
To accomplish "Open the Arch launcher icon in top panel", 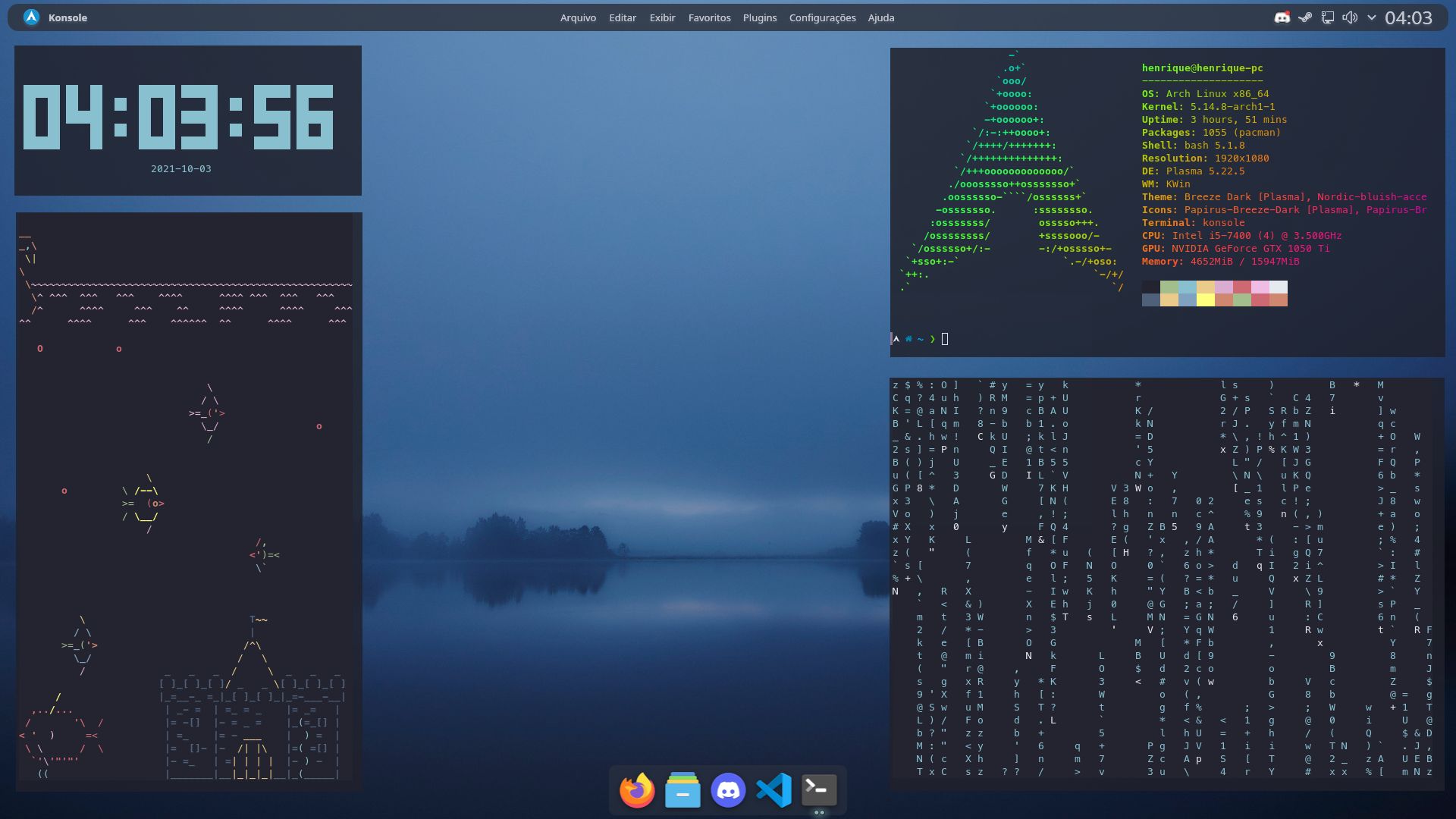I will 31,17.
